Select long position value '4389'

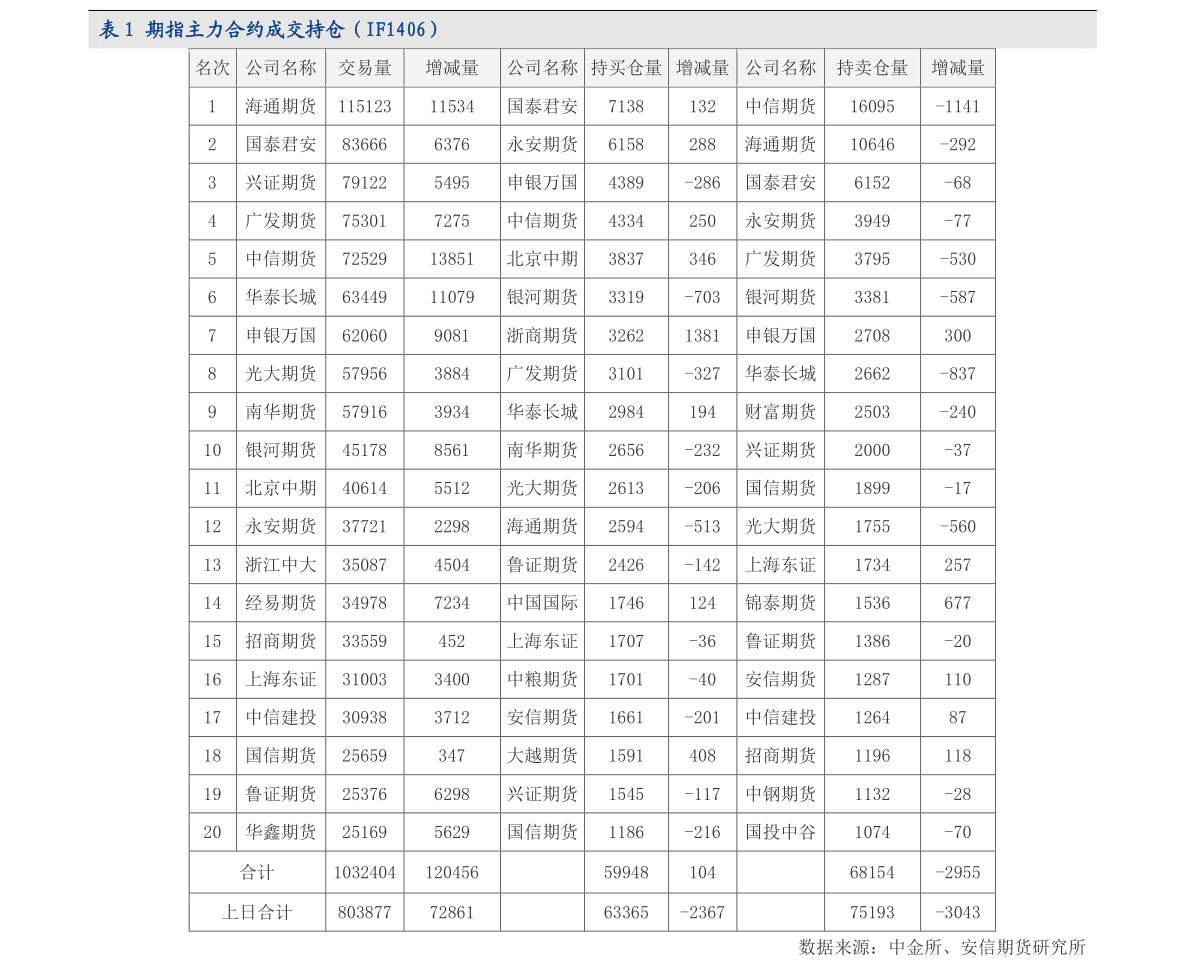coord(626,183)
